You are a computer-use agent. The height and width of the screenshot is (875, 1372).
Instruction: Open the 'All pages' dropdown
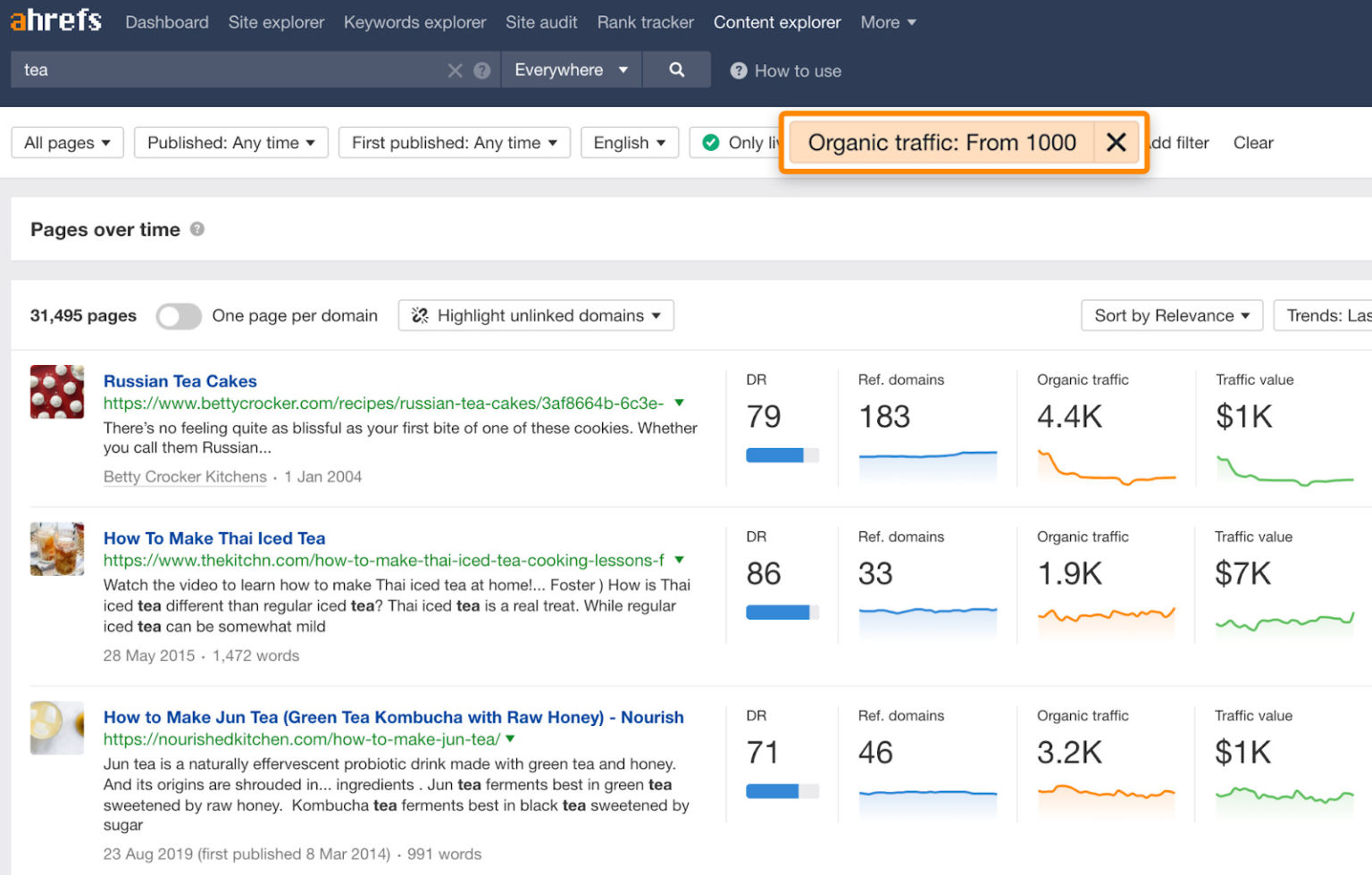pyautogui.click(x=66, y=142)
